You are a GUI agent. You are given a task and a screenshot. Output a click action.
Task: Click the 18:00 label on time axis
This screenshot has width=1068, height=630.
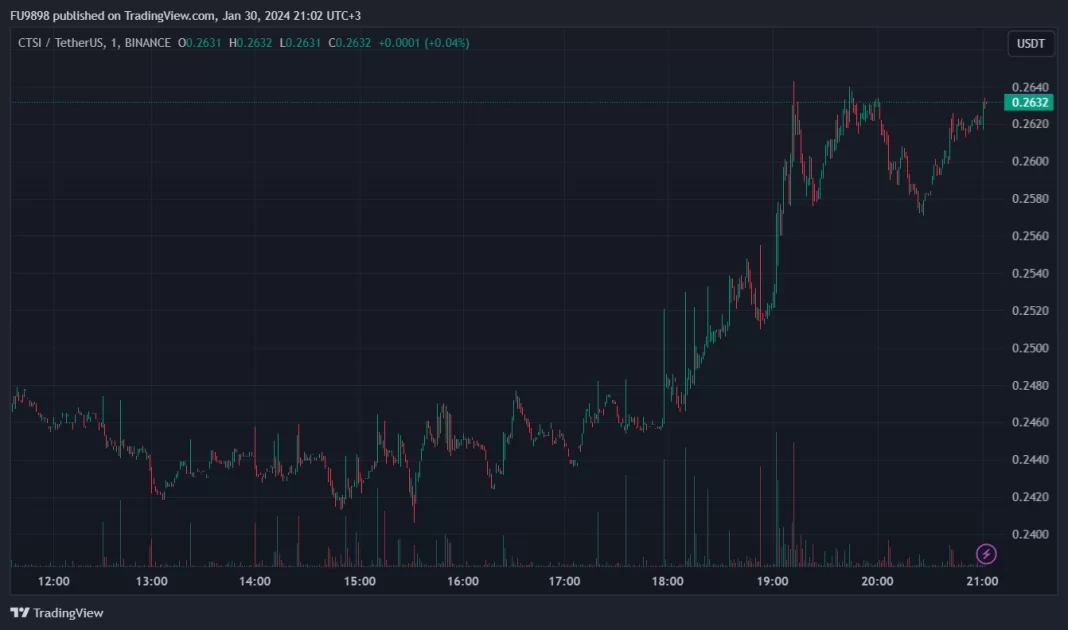pyautogui.click(x=667, y=581)
